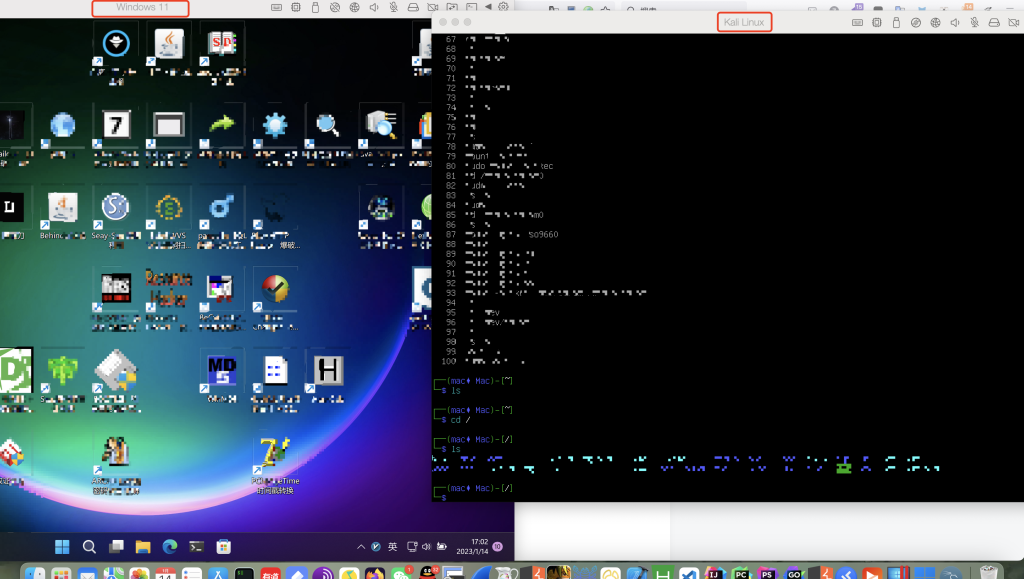
Task: Click the CD/DVD disc icon in Windows 11 toolbar
Action: (335, 7)
